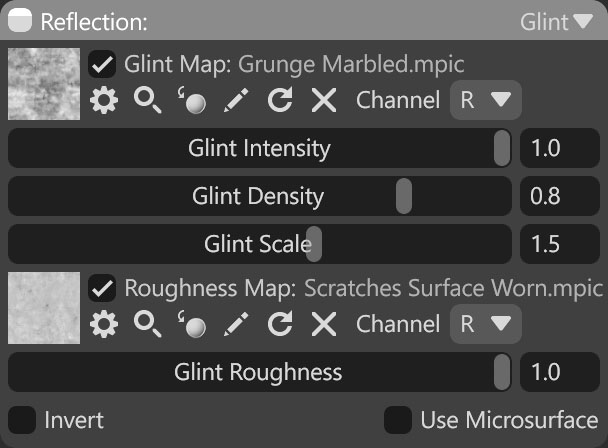This screenshot has width=608, height=448.
Task: Disable the Glint Map checkbox
Action: [x=102, y=64]
